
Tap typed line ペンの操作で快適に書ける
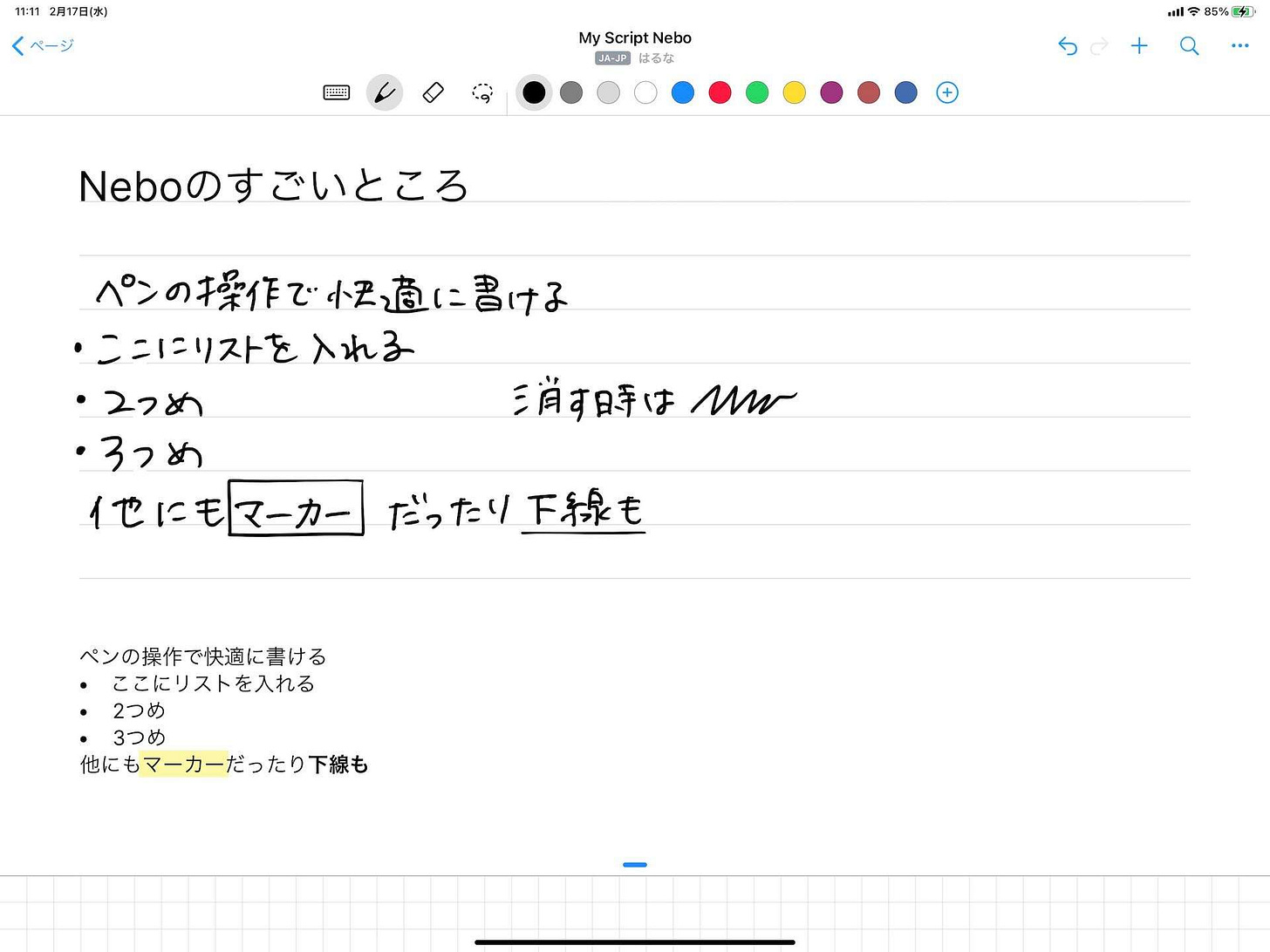point(202,656)
